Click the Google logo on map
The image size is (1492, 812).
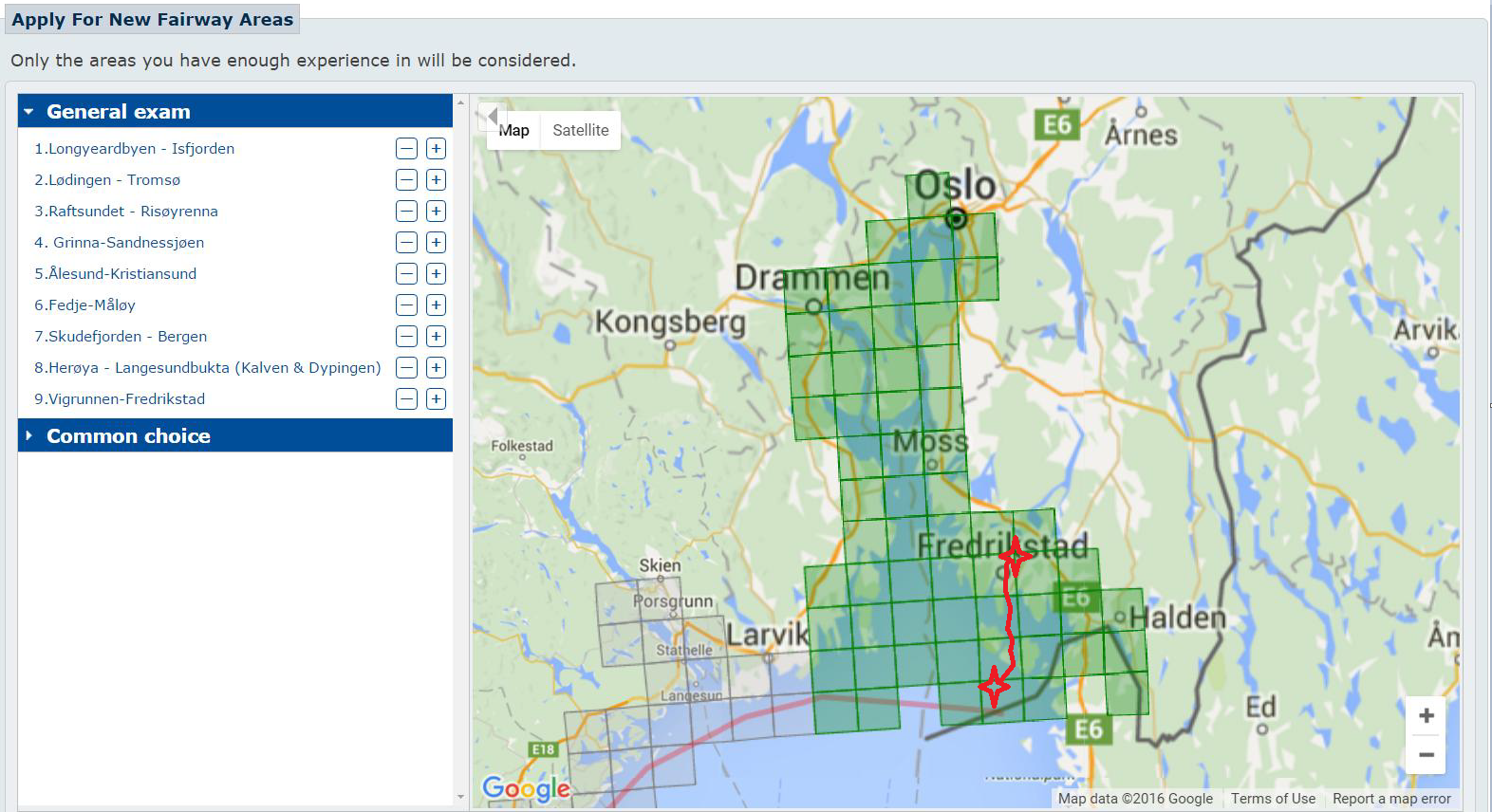[526, 788]
